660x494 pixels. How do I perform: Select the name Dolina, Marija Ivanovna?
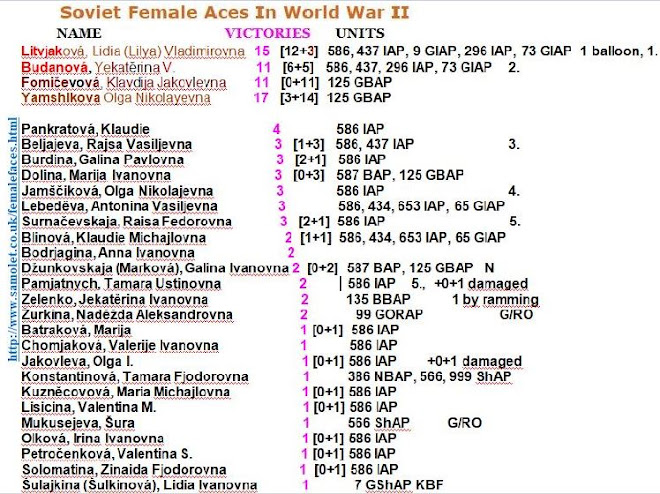click(x=96, y=175)
